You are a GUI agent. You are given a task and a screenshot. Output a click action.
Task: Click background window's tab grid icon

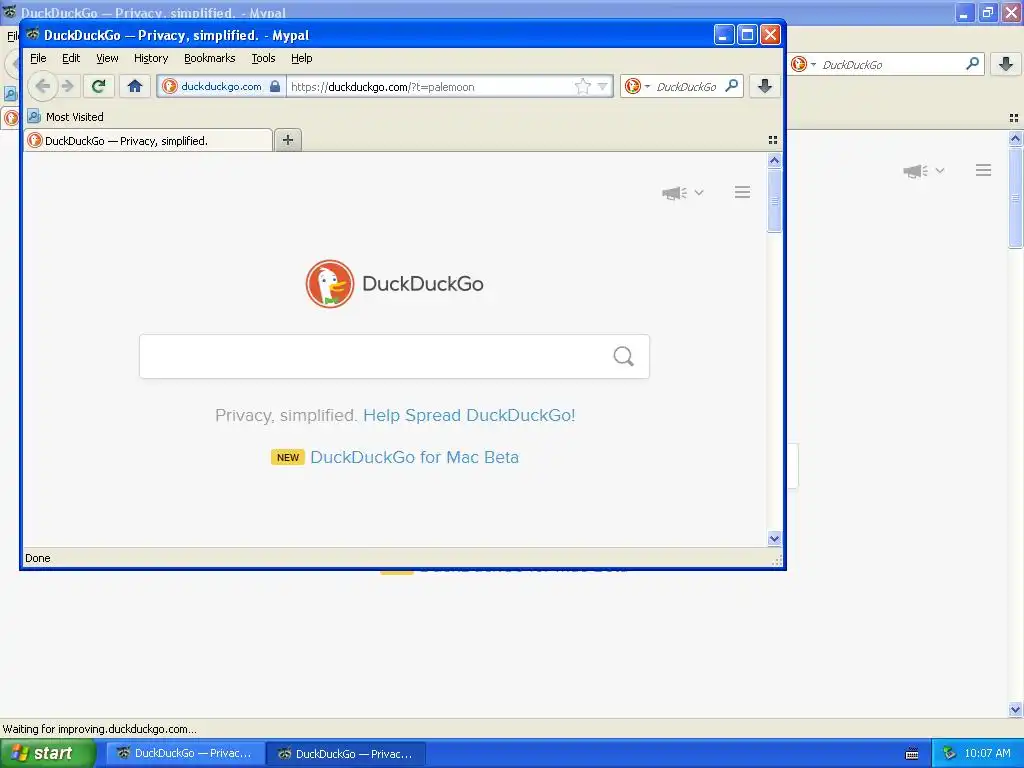tap(1014, 118)
